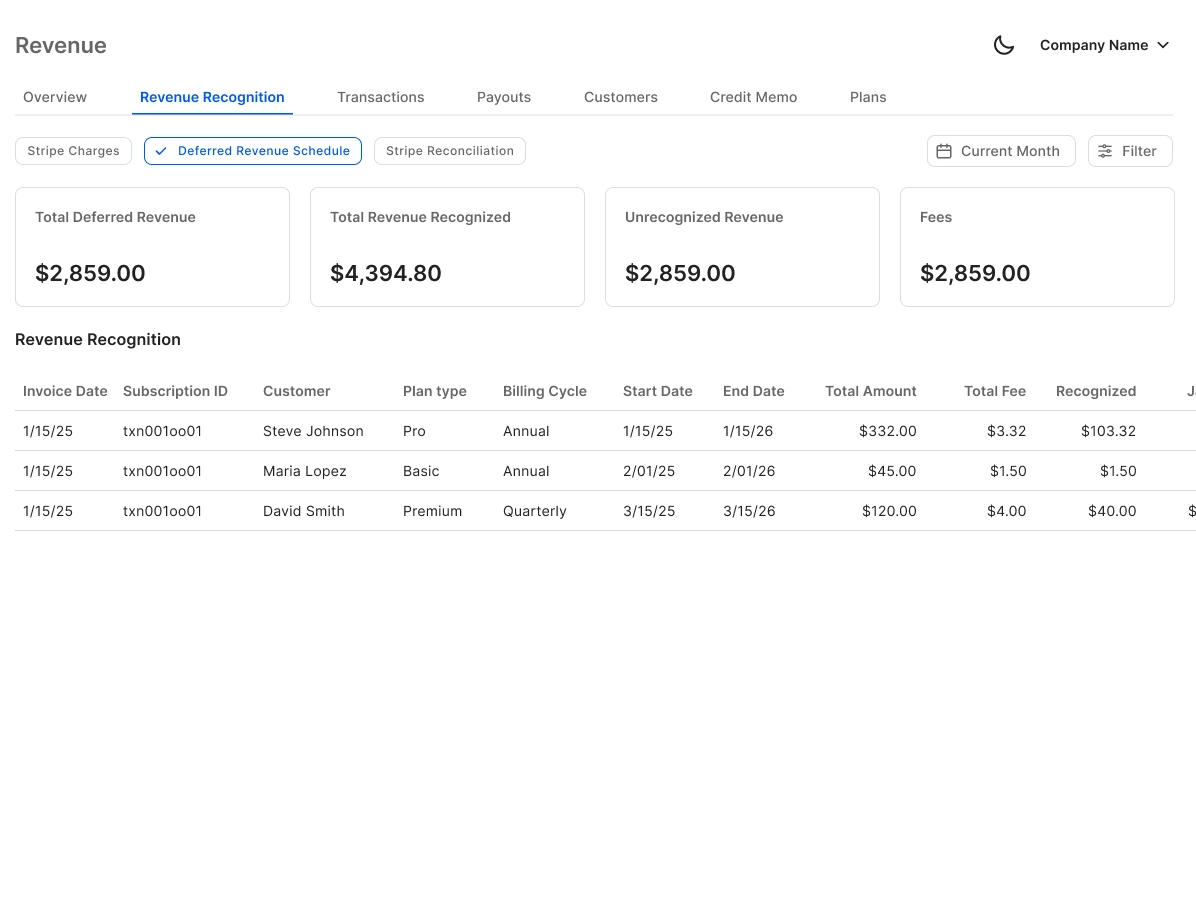Click the $3.32 total fee cell
1196x919 pixels.
1007,432
